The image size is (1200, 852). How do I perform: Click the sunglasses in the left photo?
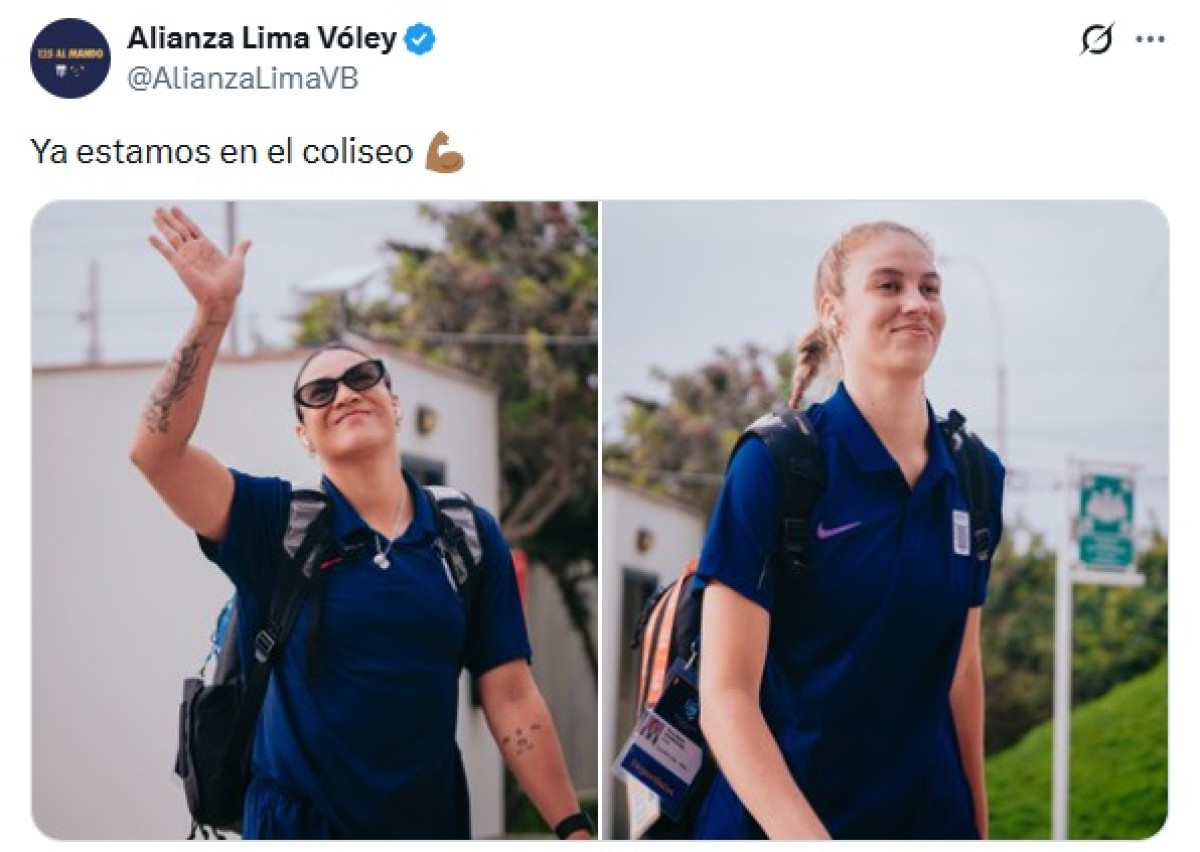(340, 384)
